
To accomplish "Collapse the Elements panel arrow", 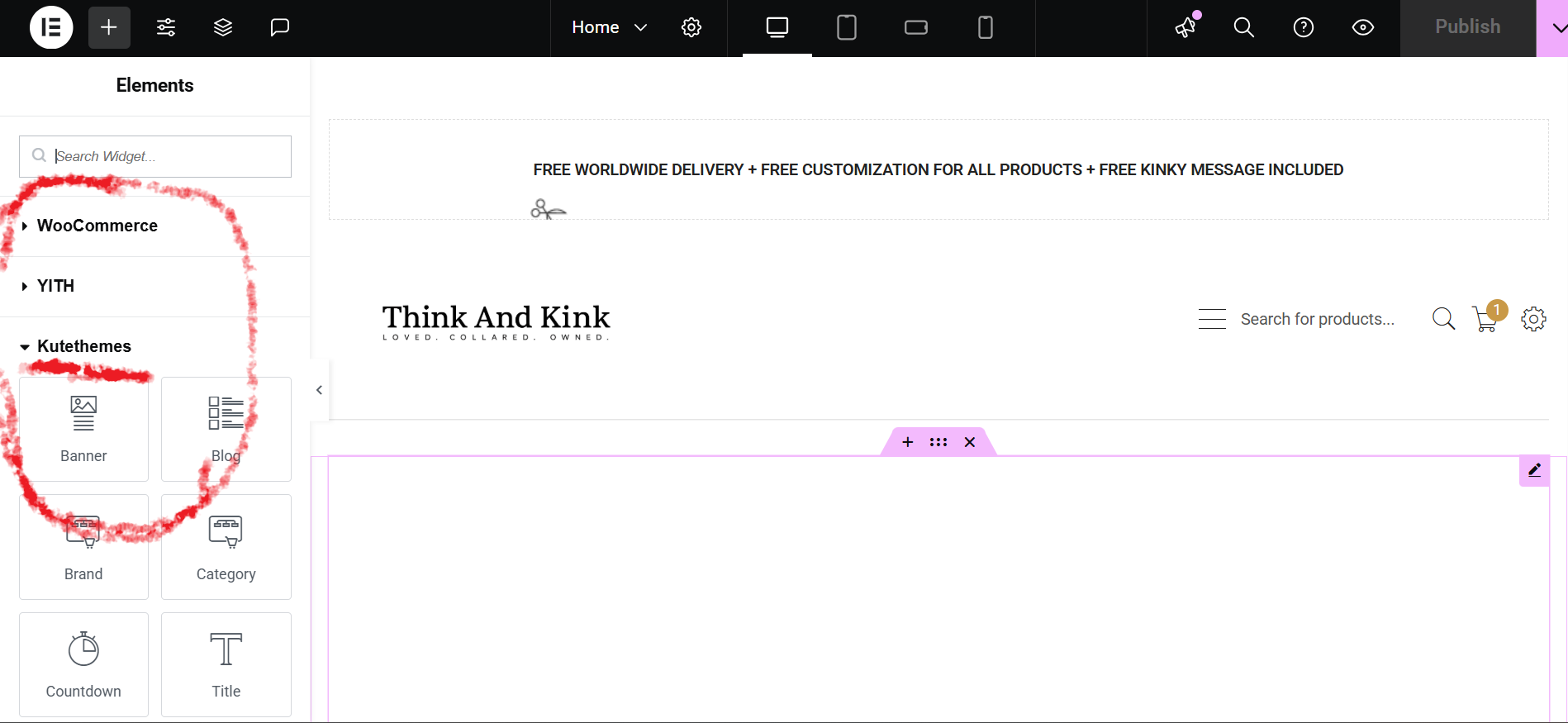I will click(320, 390).
